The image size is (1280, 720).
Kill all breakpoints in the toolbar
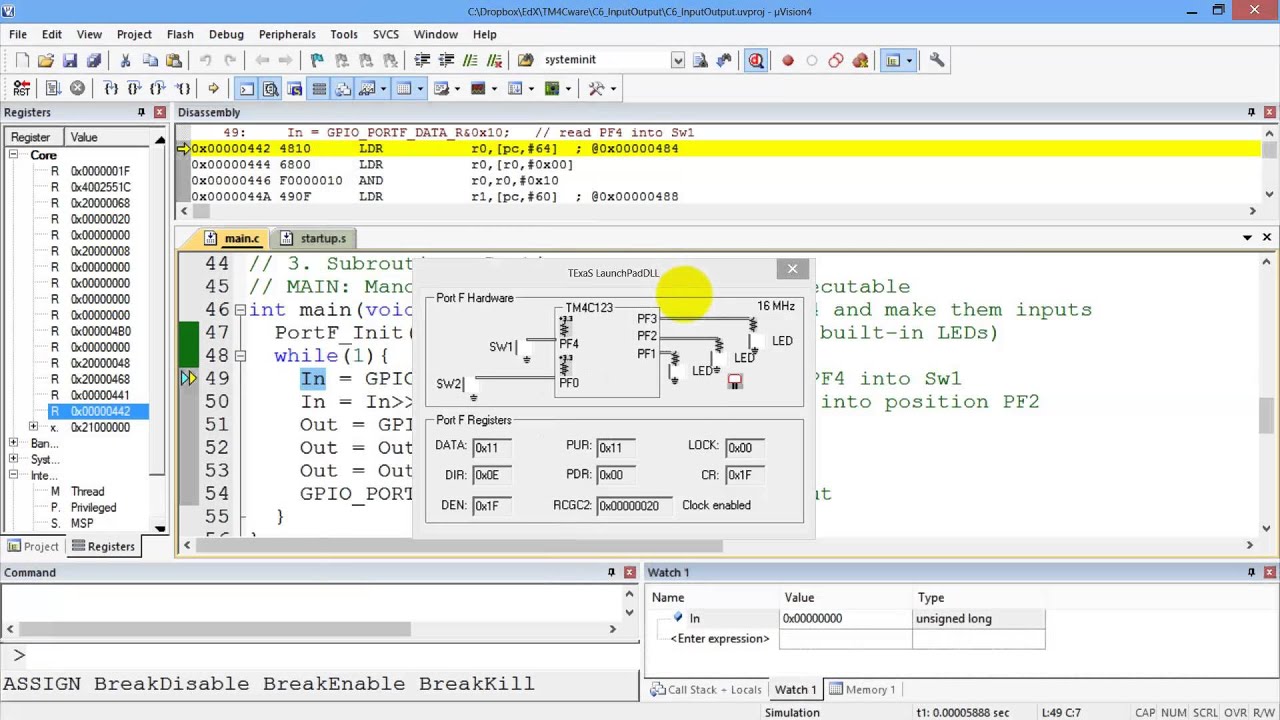[x=860, y=61]
